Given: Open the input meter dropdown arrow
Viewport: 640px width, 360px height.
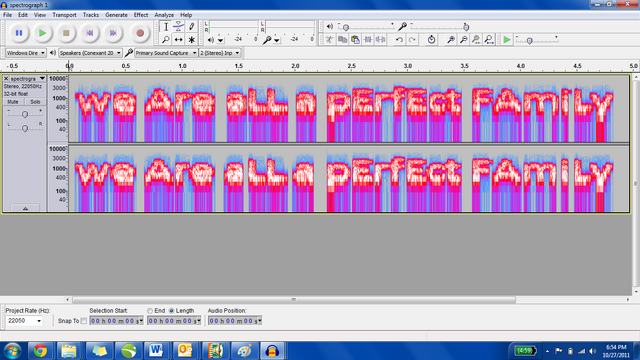Looking at the screenshot, I should pyautogui.click(x=277, y=40).
